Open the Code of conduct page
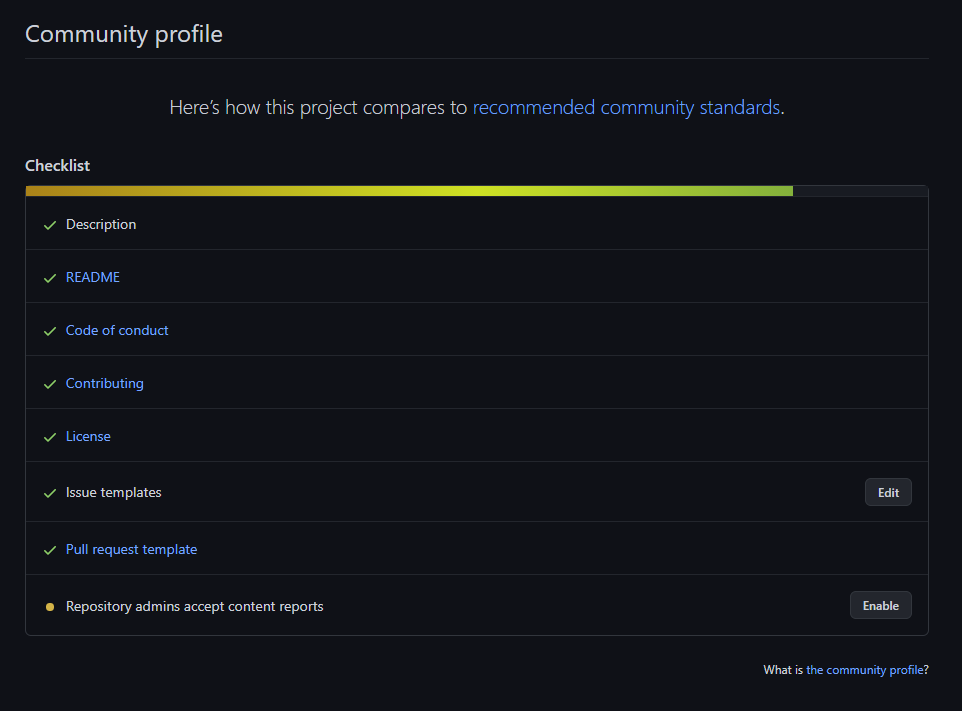The width and height of the screenshot is (962, 711). point(116,330)
